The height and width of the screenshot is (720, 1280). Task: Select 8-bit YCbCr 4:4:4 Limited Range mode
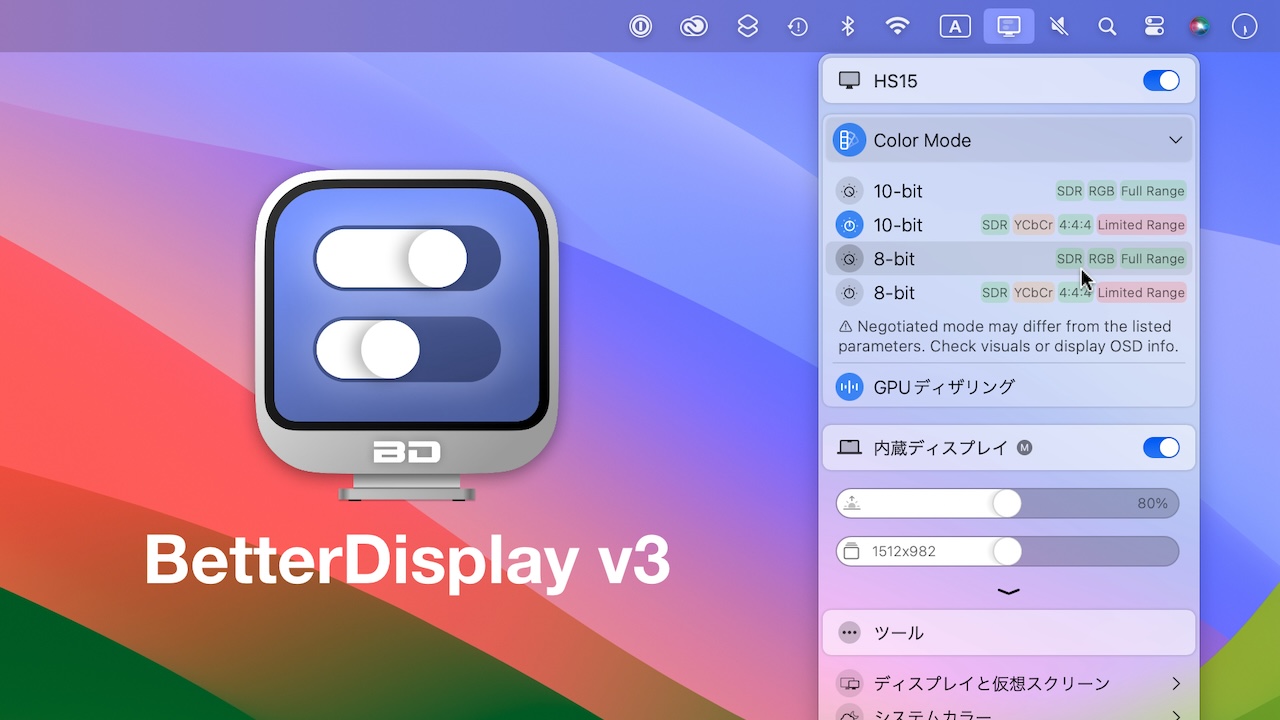[1009, 293]
